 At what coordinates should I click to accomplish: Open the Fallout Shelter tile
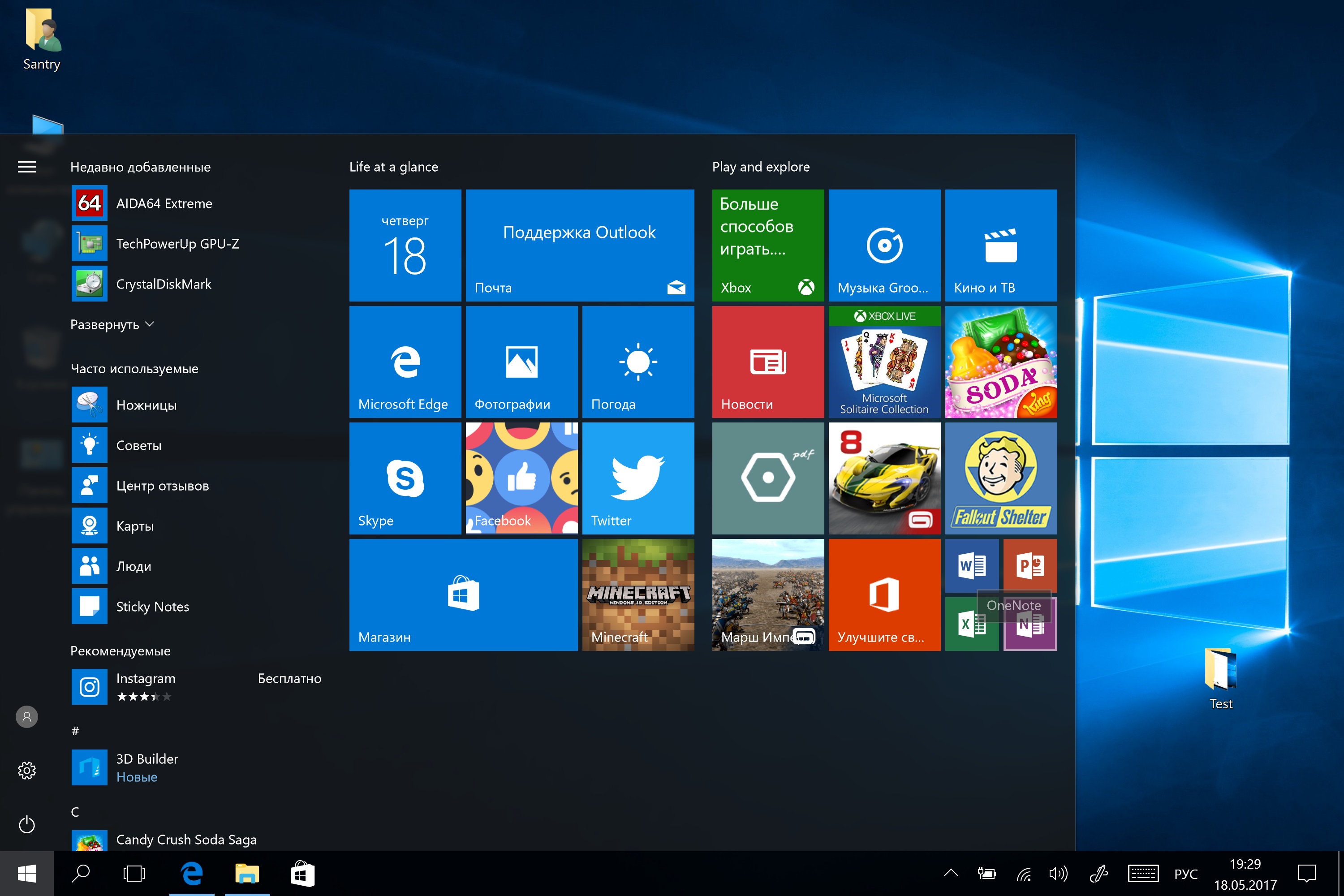[x=1000, y=478]
